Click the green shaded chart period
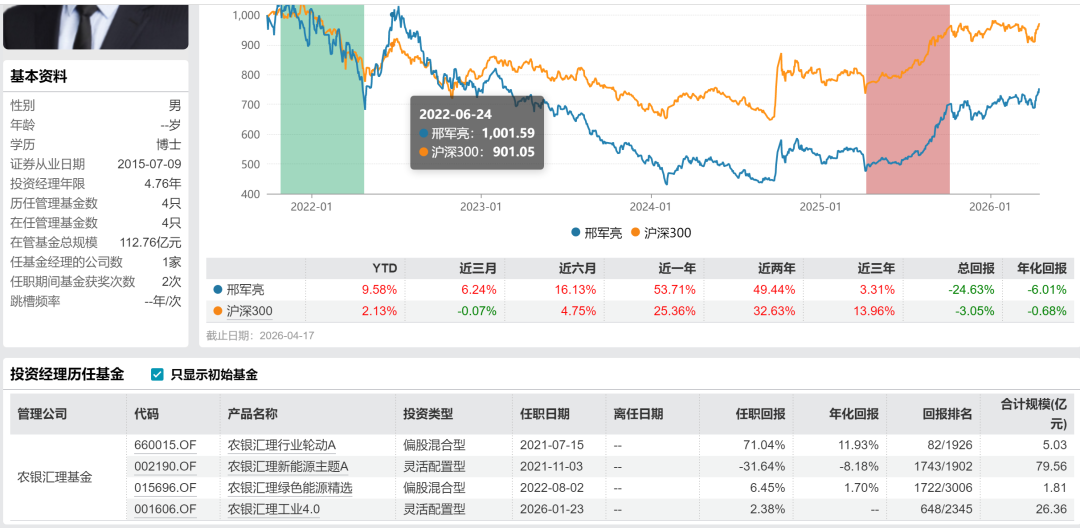 pos(322,100)
